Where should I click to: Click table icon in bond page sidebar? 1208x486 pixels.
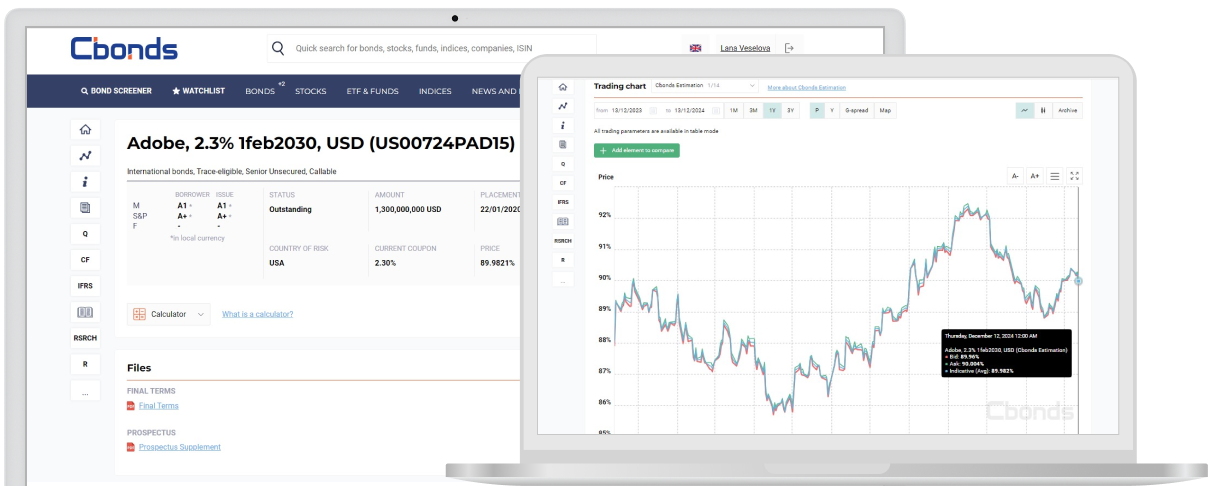pos(85,312)
